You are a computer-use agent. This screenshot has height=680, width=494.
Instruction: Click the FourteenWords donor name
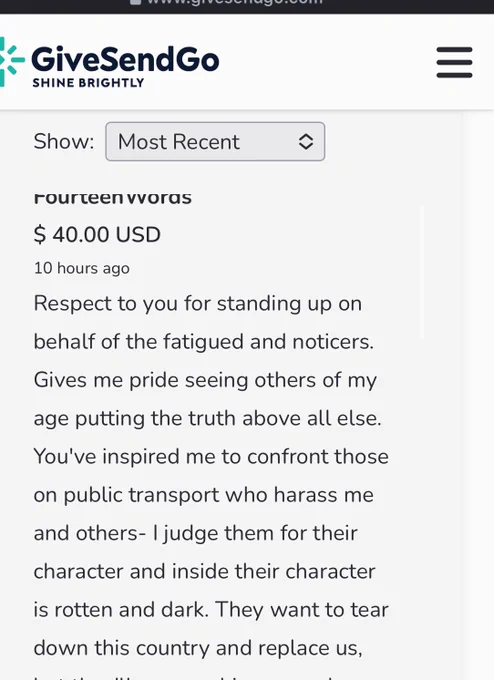(113, 198)
